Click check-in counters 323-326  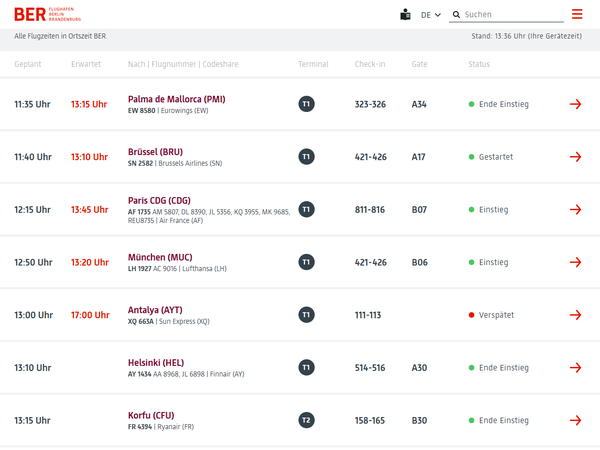click(370, 104)
